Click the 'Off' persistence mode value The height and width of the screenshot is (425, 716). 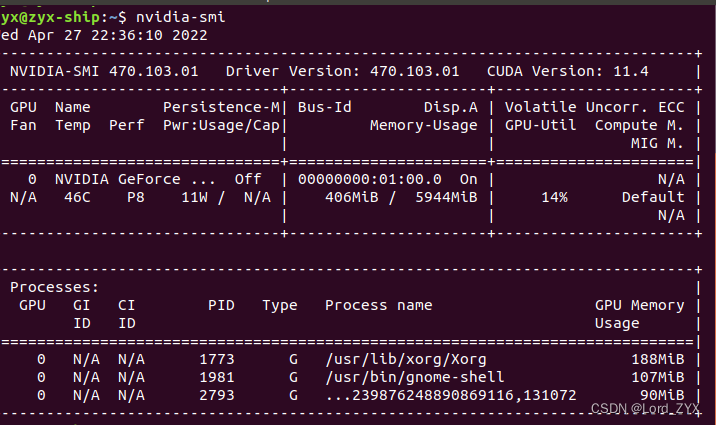pos(248,179)
